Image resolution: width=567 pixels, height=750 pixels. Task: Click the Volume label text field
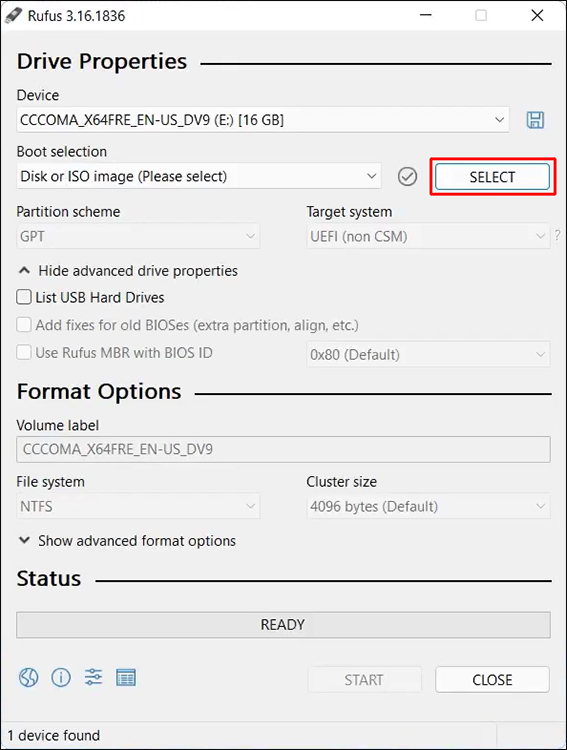coord(283,449)
